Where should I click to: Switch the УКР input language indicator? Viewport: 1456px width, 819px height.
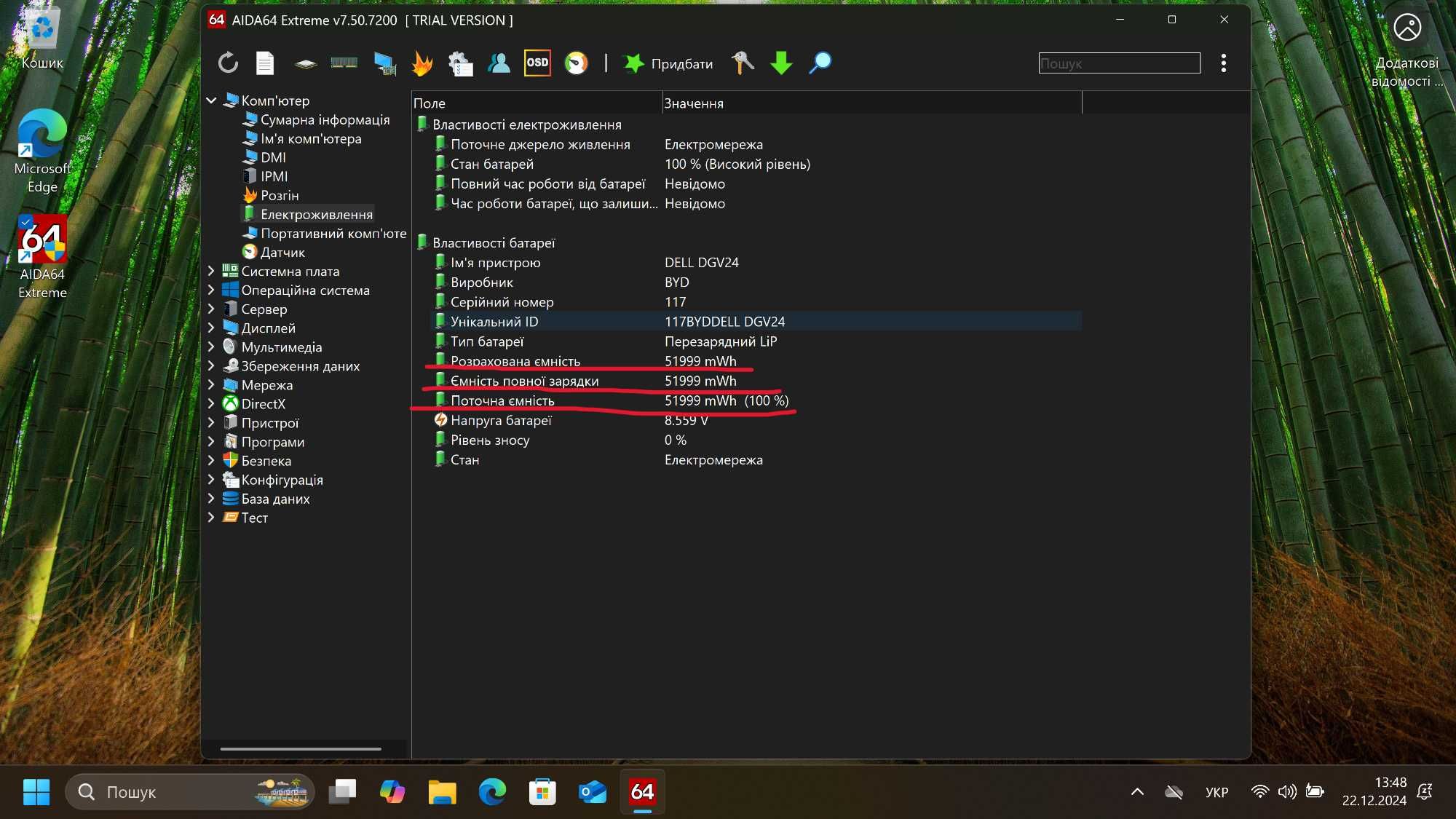coord(1216,792)
